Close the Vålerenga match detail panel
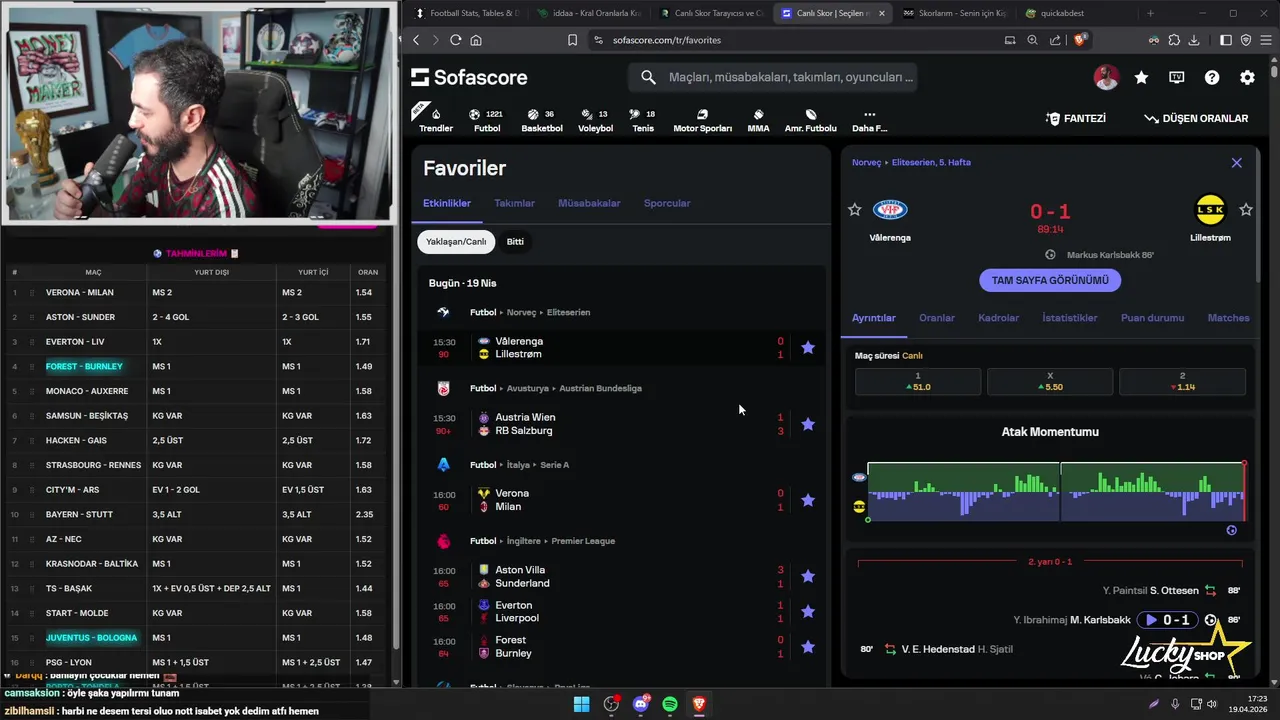 (x=1236, y=162)
